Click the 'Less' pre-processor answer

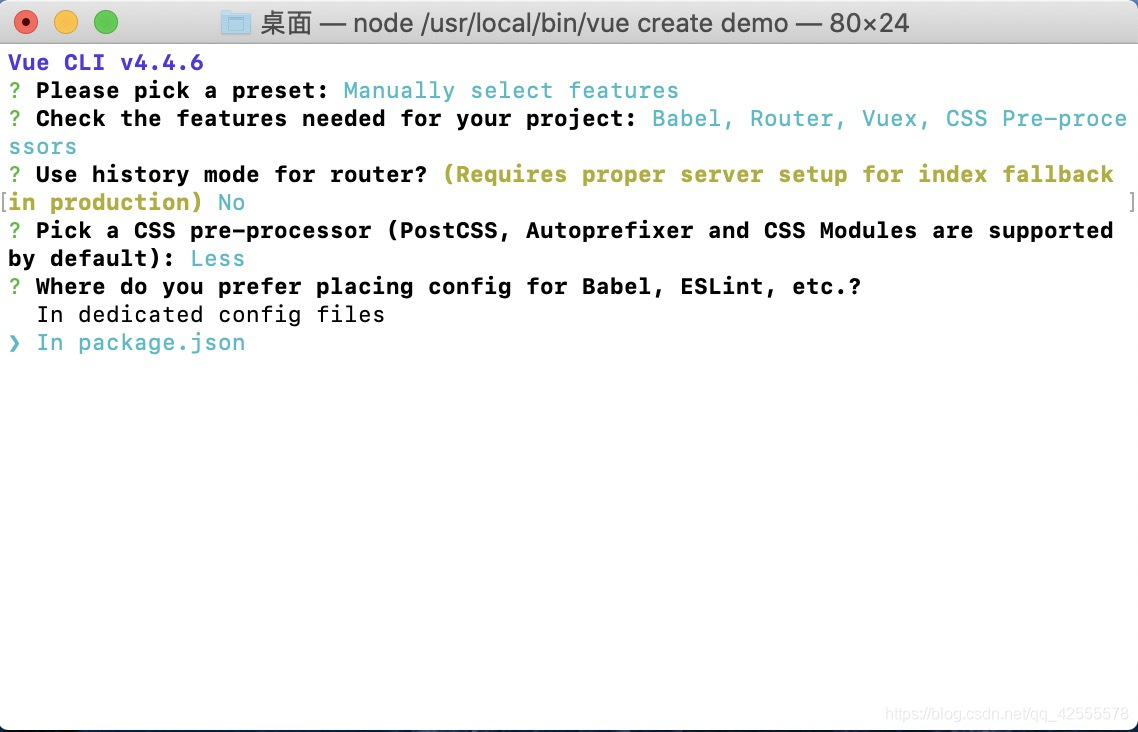(x=218, y=259)
